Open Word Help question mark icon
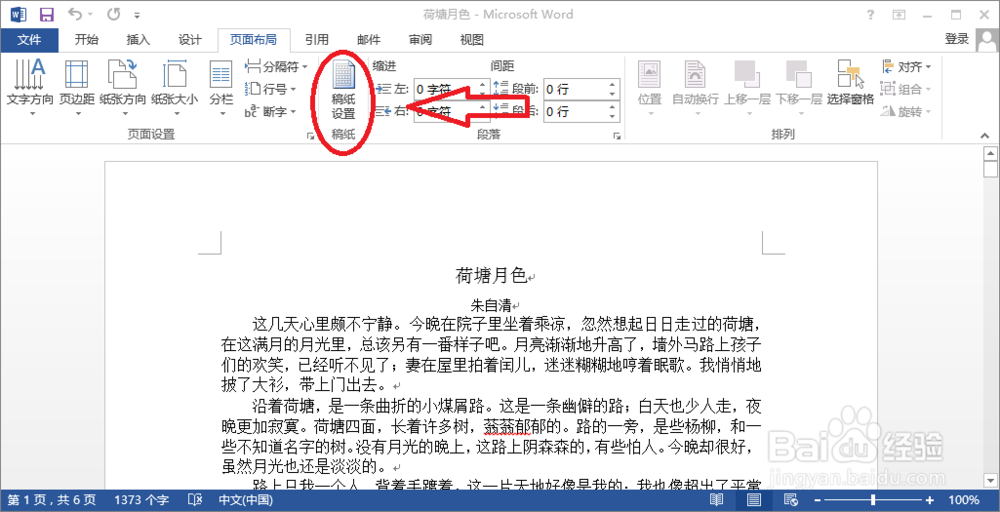This screenshot has height=512, width=1000. click(x=871, y=14)
